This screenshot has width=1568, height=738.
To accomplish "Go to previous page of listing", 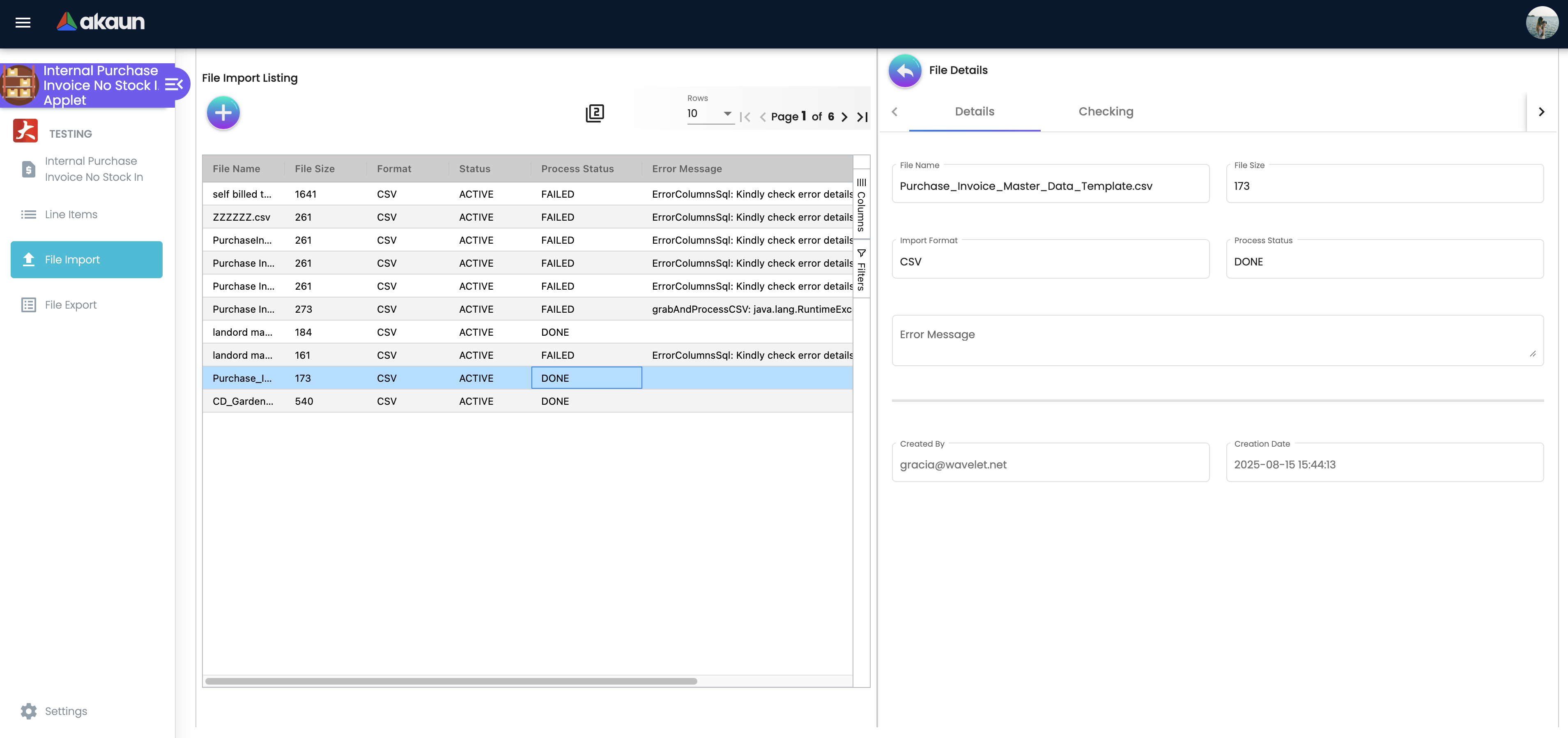I will (762, 117).
